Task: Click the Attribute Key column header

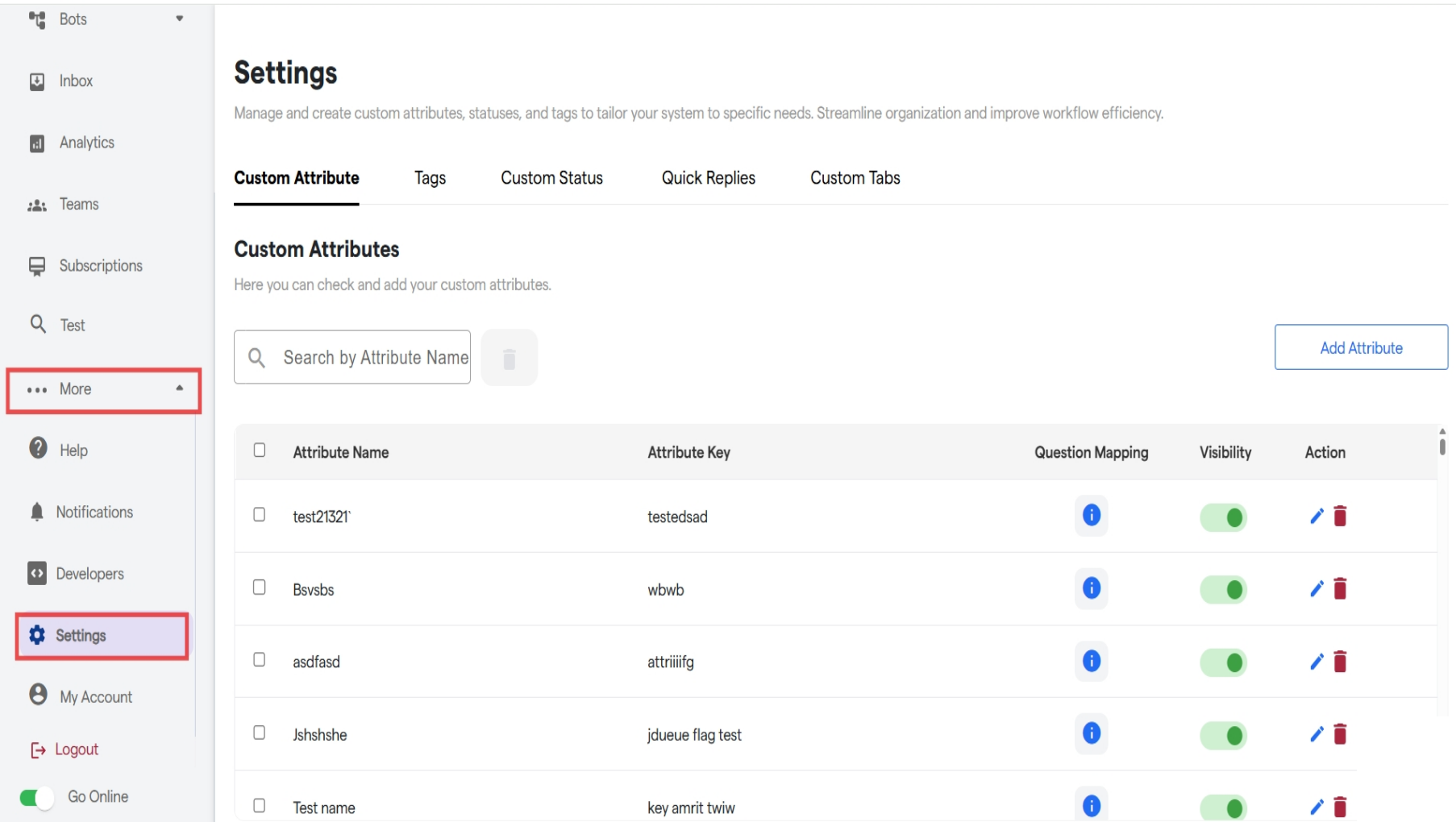Action: click(x=688, y=452)
